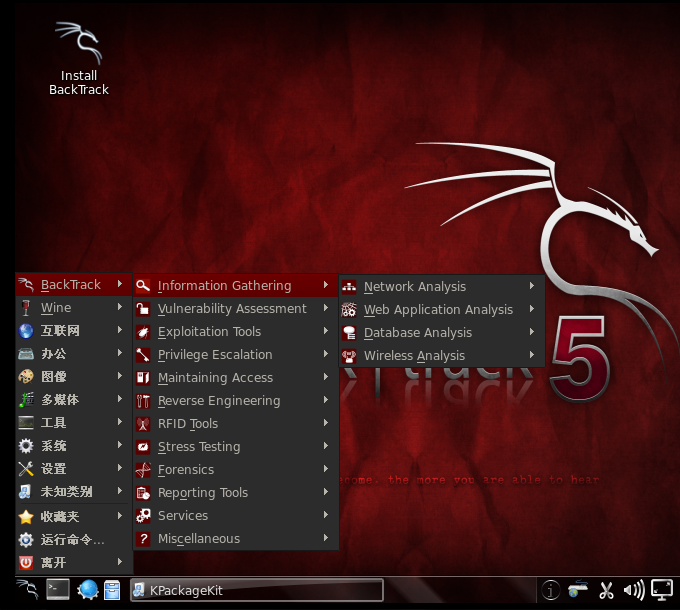Open the 互联网 menu entry
The height and width of the screenshot is (610, 680).
[73, 331]
